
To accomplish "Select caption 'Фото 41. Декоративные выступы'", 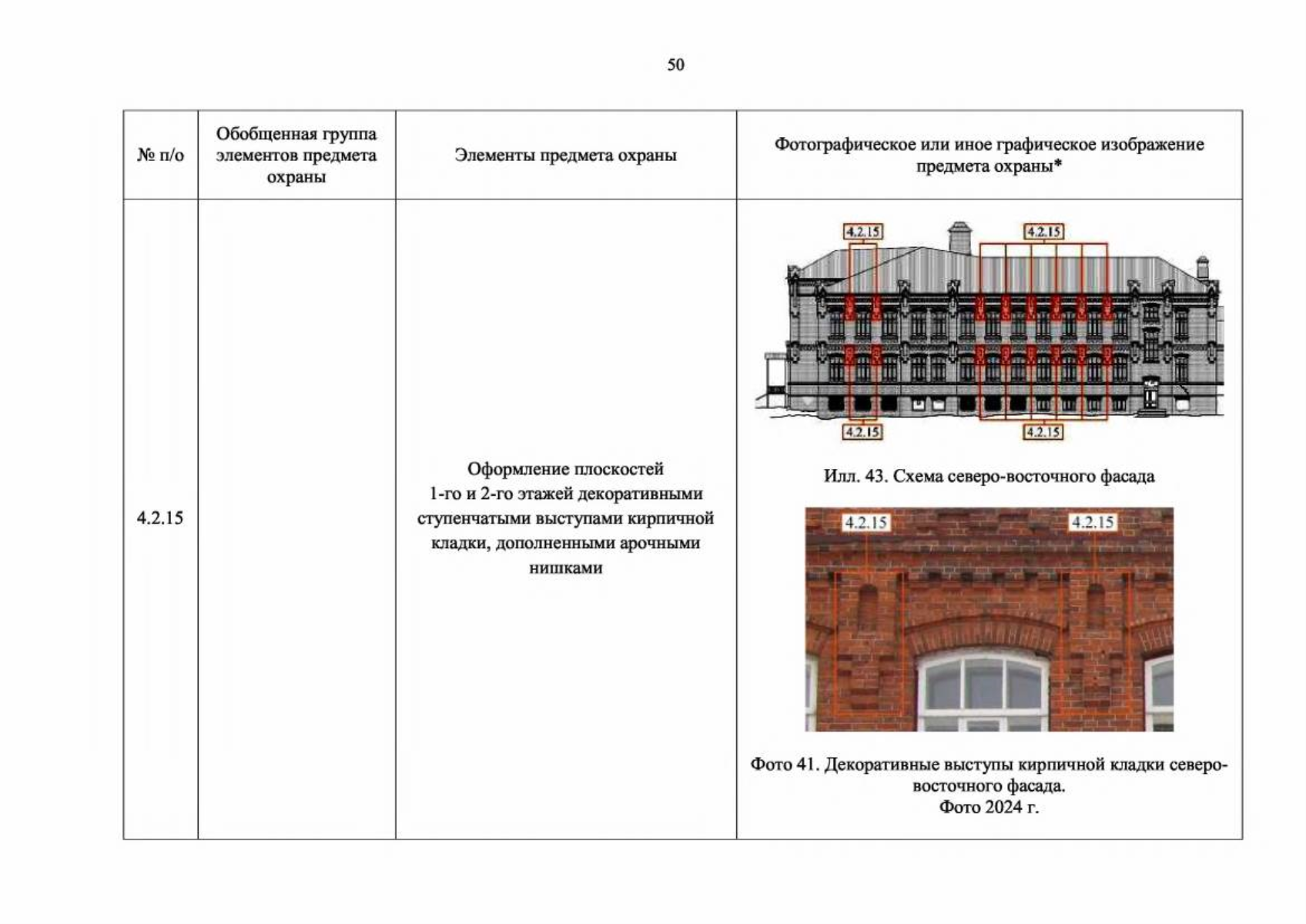I will pos(989,775).
